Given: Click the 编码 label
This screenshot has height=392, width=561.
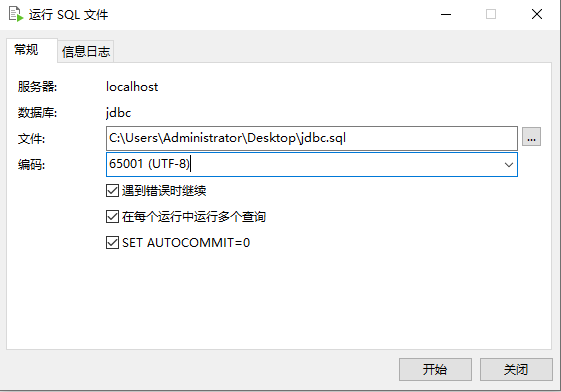Looking at the screenshot, I should (31, 165).
